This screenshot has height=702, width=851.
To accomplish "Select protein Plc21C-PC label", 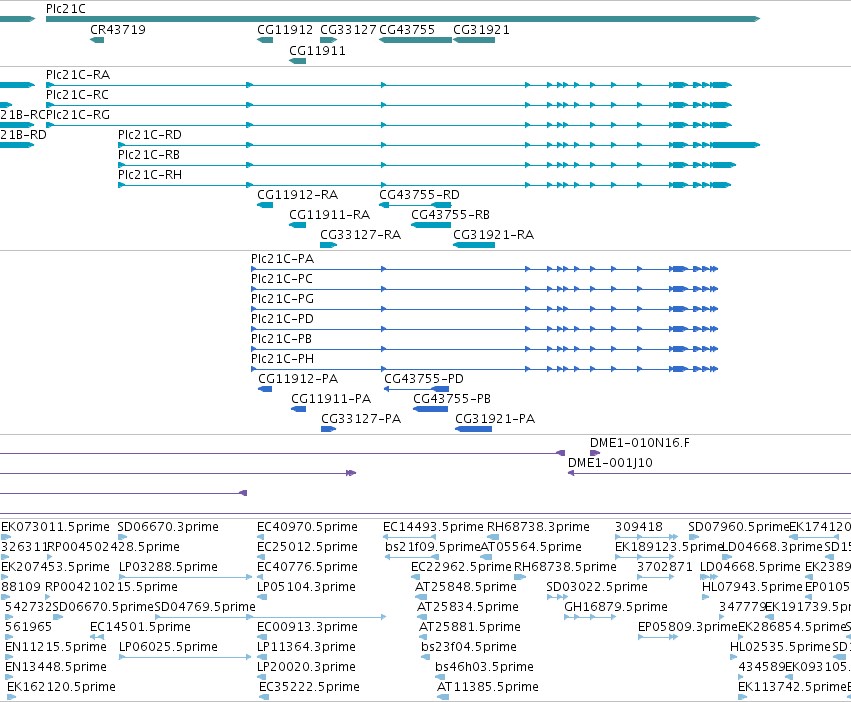I will pos(282,279).
